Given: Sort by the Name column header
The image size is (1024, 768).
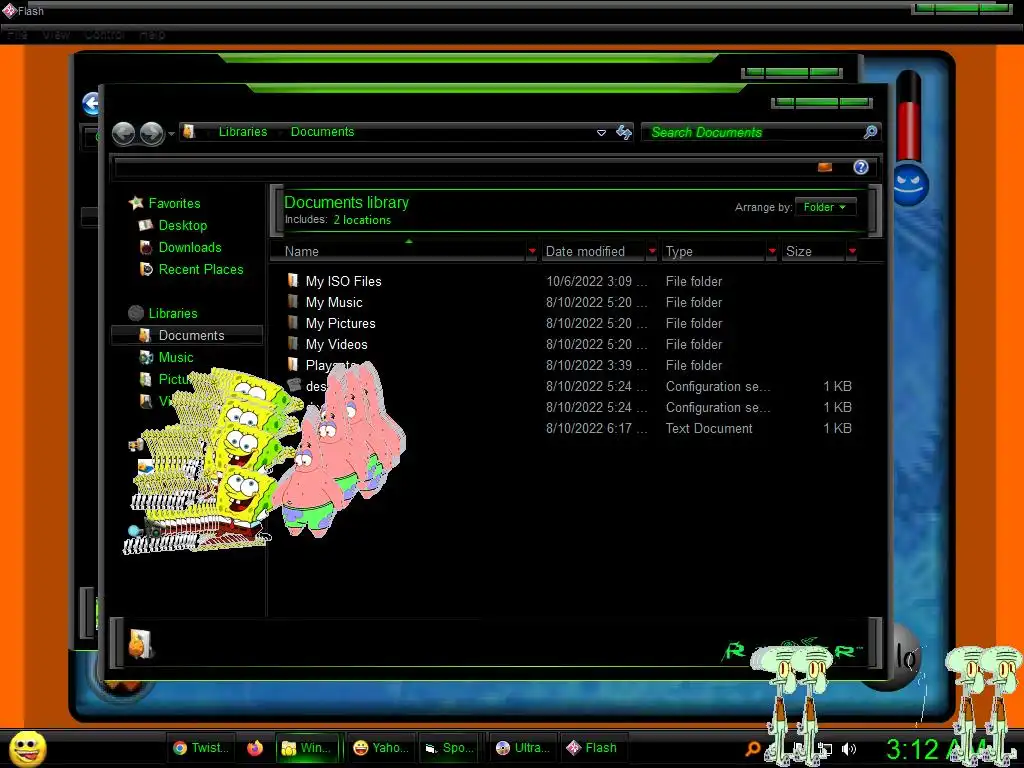Looking at the screenshot, I should click(398, 251).
